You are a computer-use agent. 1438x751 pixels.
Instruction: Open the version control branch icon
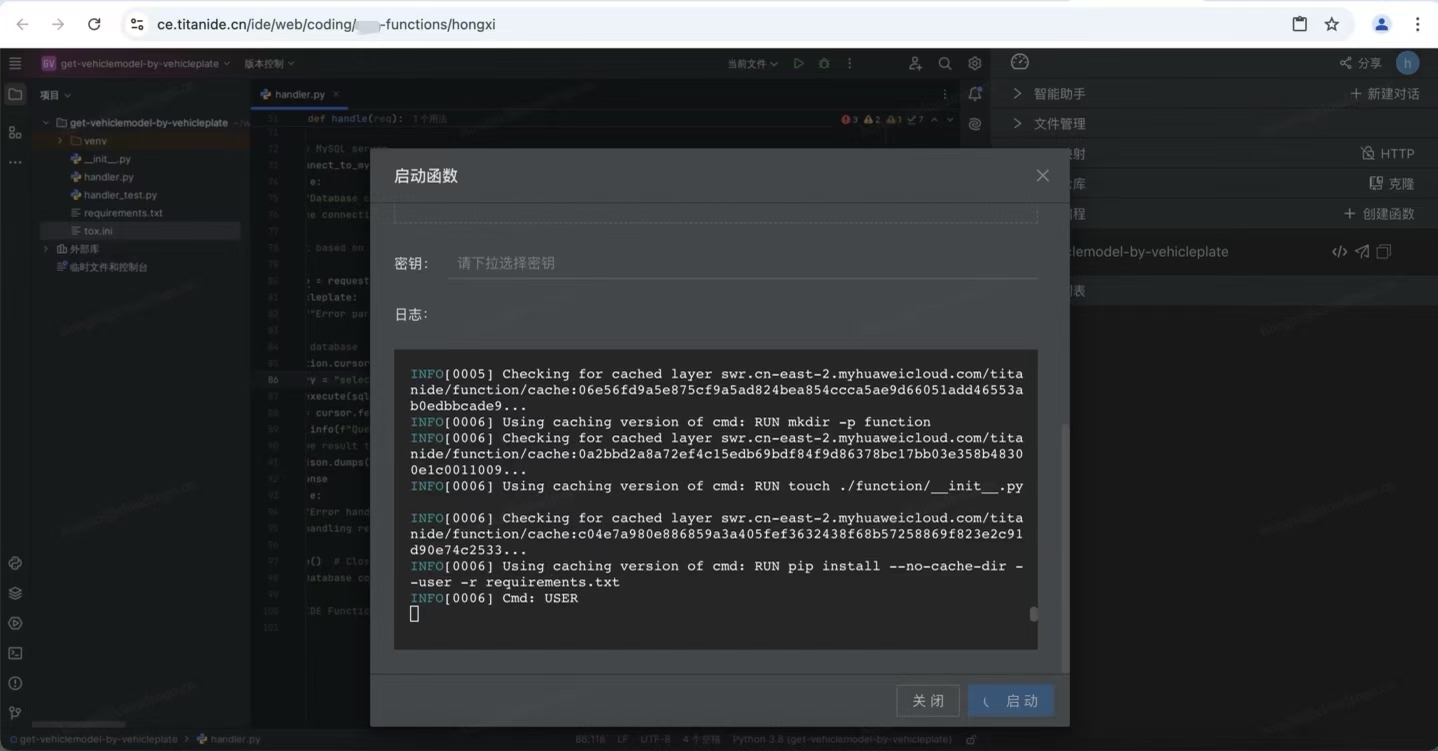point(15,713)
